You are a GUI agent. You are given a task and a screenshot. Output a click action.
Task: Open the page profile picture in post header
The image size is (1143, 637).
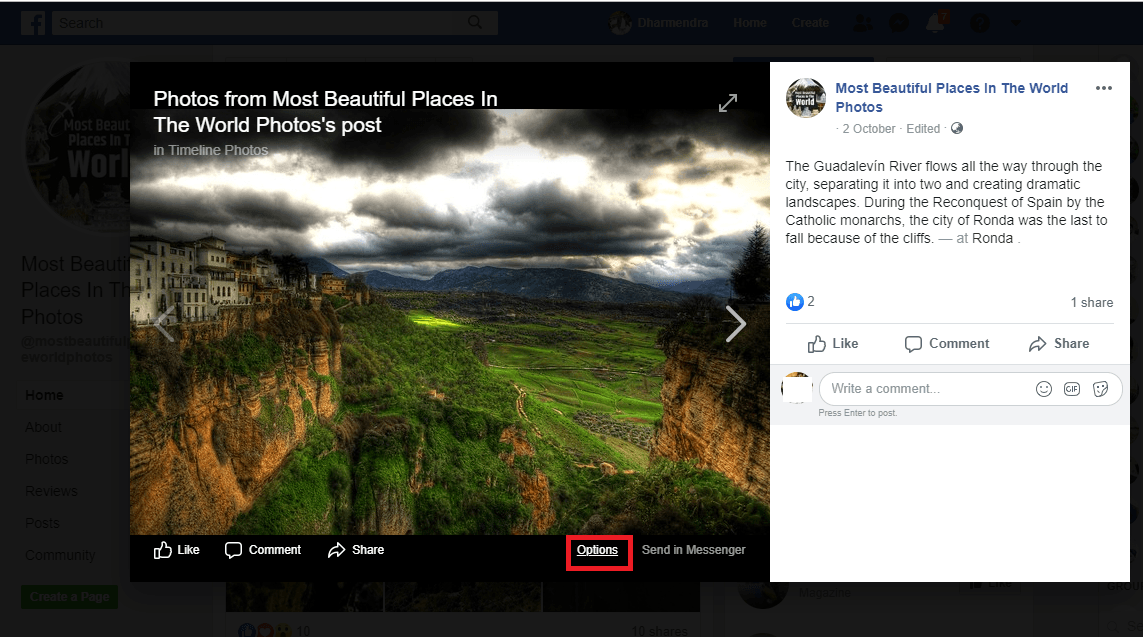point(805,98)
